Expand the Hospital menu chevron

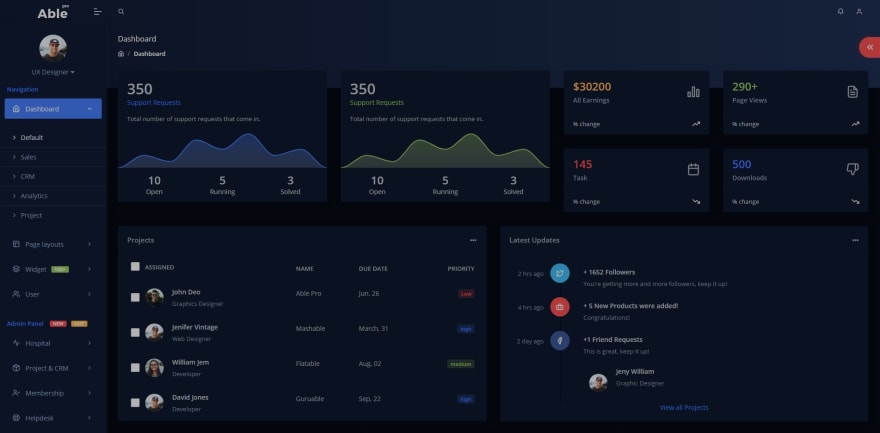tap(89, 343)
